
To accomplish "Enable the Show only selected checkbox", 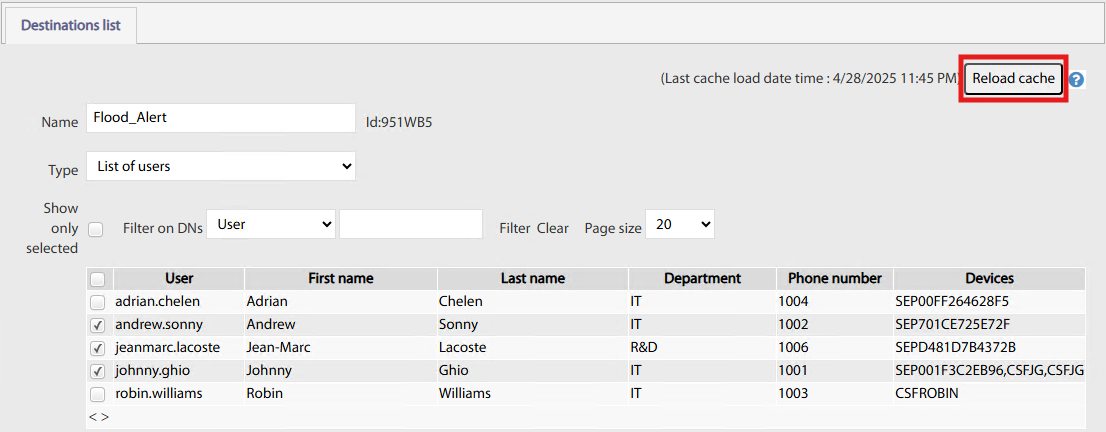I will (96, 229).
